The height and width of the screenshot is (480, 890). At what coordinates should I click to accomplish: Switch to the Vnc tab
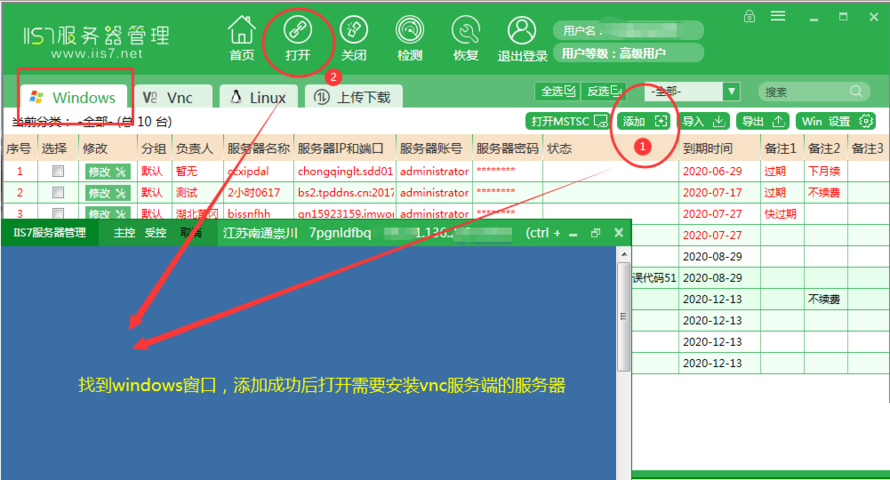point(173,98)
